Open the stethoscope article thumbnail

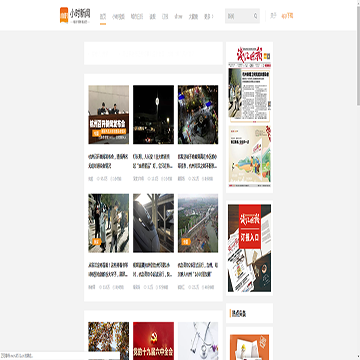pyautogui.click(x=198, y=341)
